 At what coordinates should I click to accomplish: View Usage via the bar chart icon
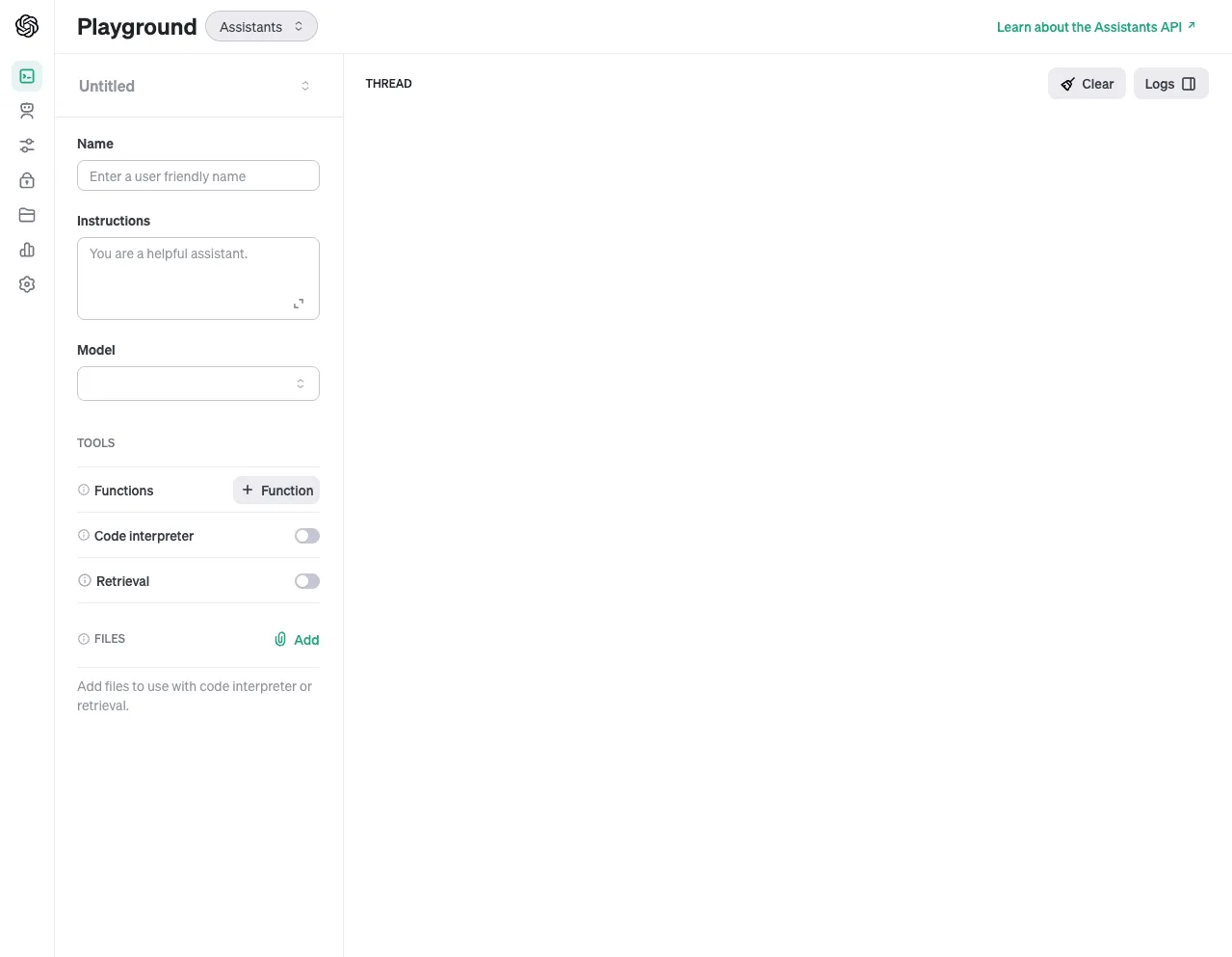[x=26, y=249]
